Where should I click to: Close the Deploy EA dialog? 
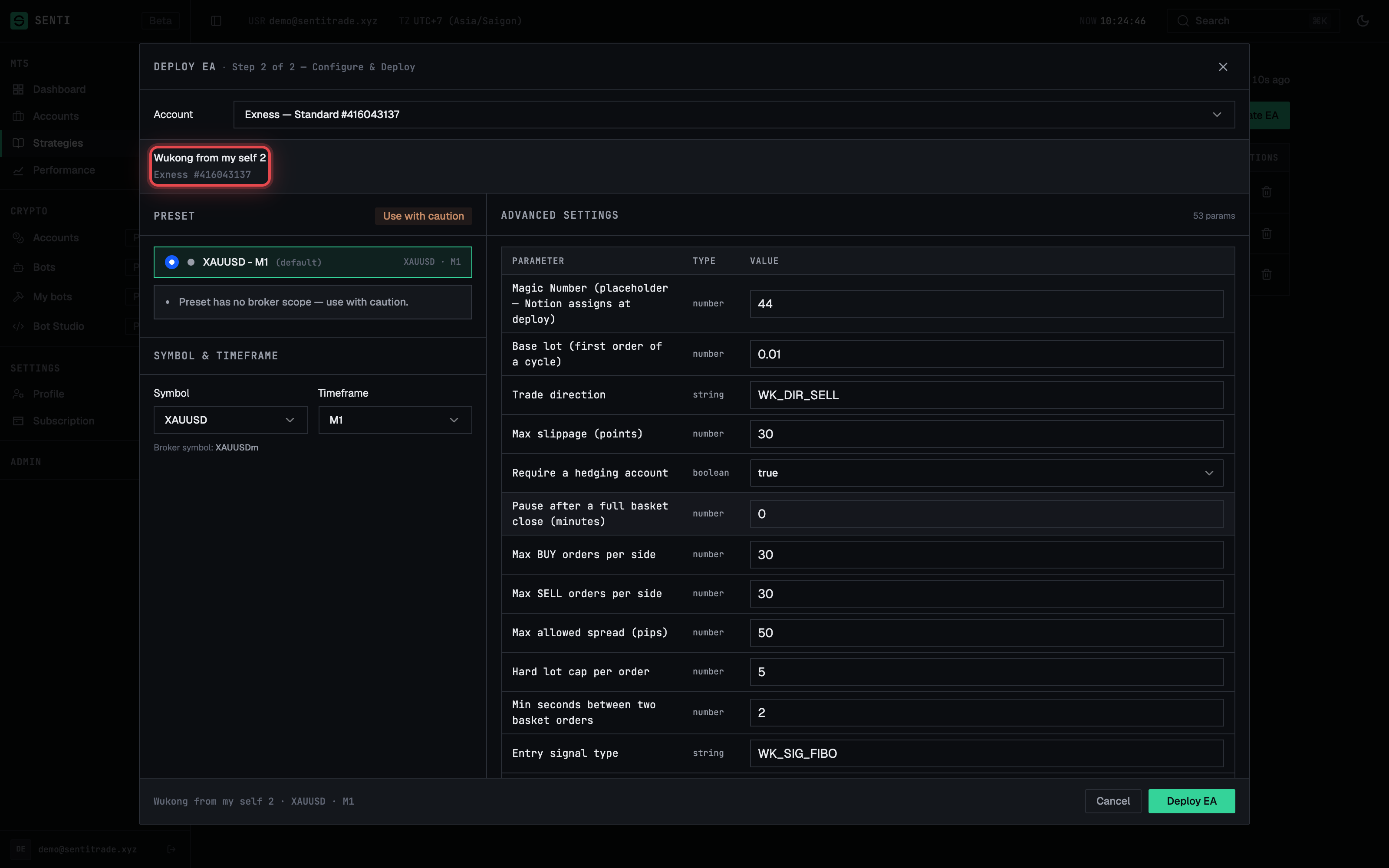click(x=1223, y=66)
